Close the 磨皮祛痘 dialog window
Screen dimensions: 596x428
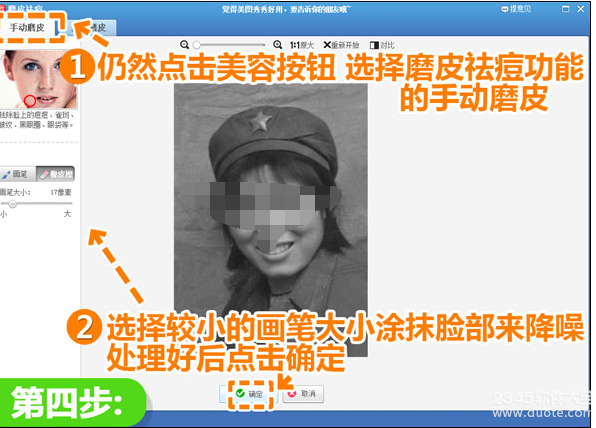581,9
